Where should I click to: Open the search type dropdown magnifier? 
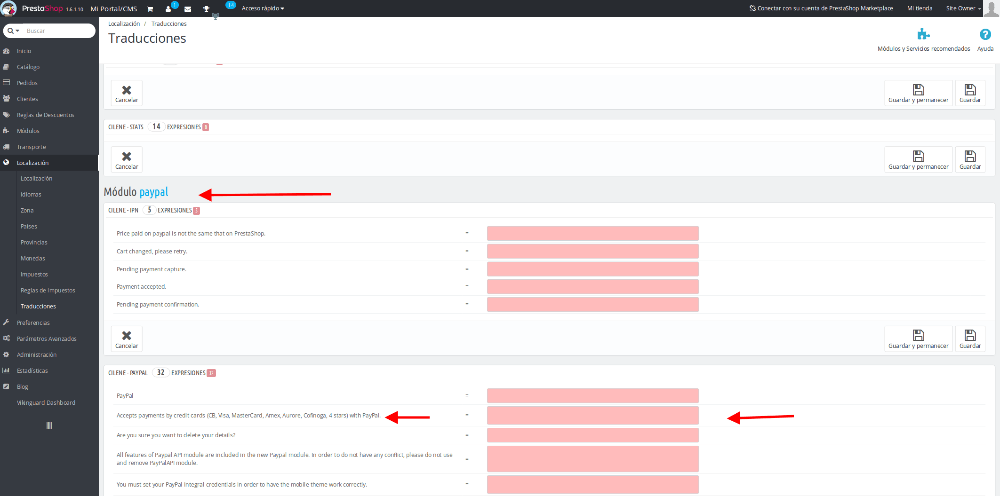click(12, 31)
